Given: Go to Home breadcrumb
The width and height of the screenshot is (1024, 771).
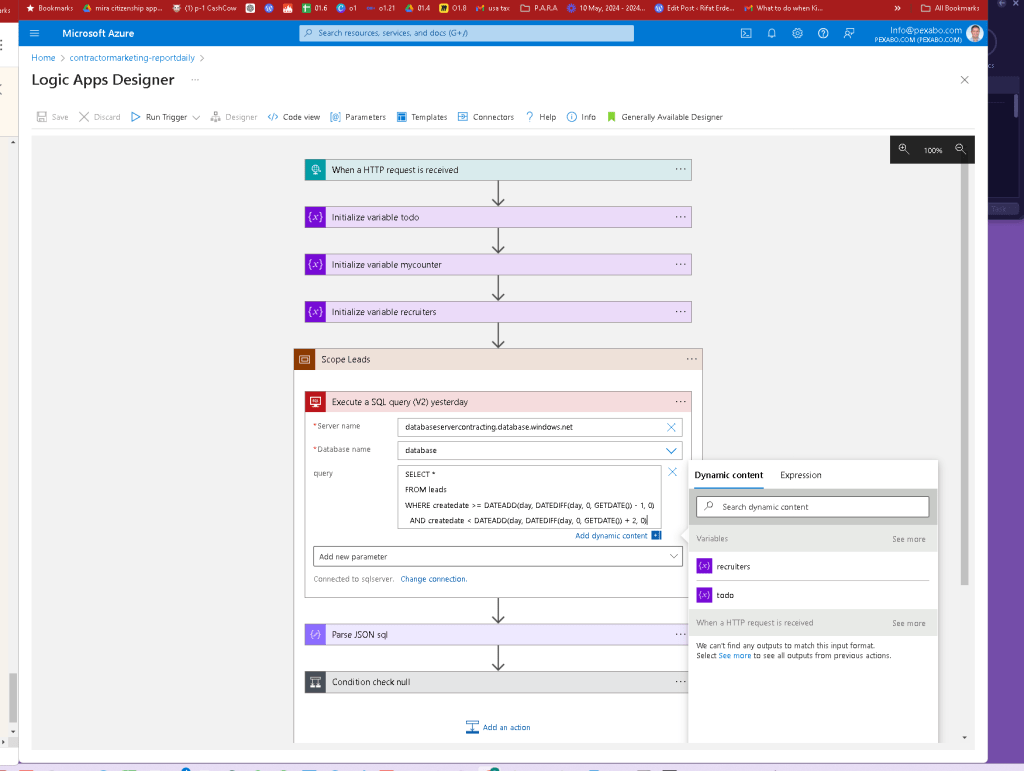Looking at the screenshot, I should (x=43, y=57).
